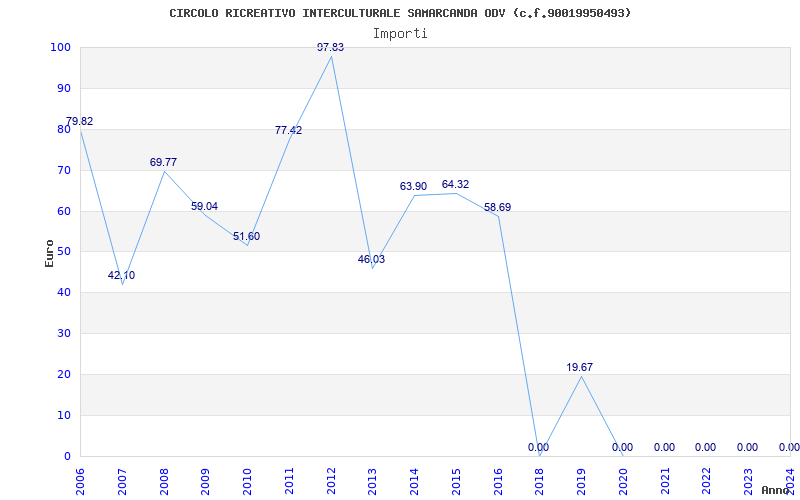The image size is (800, 500).
Task: Select the 46.03 data value
Action: point(371,259)
